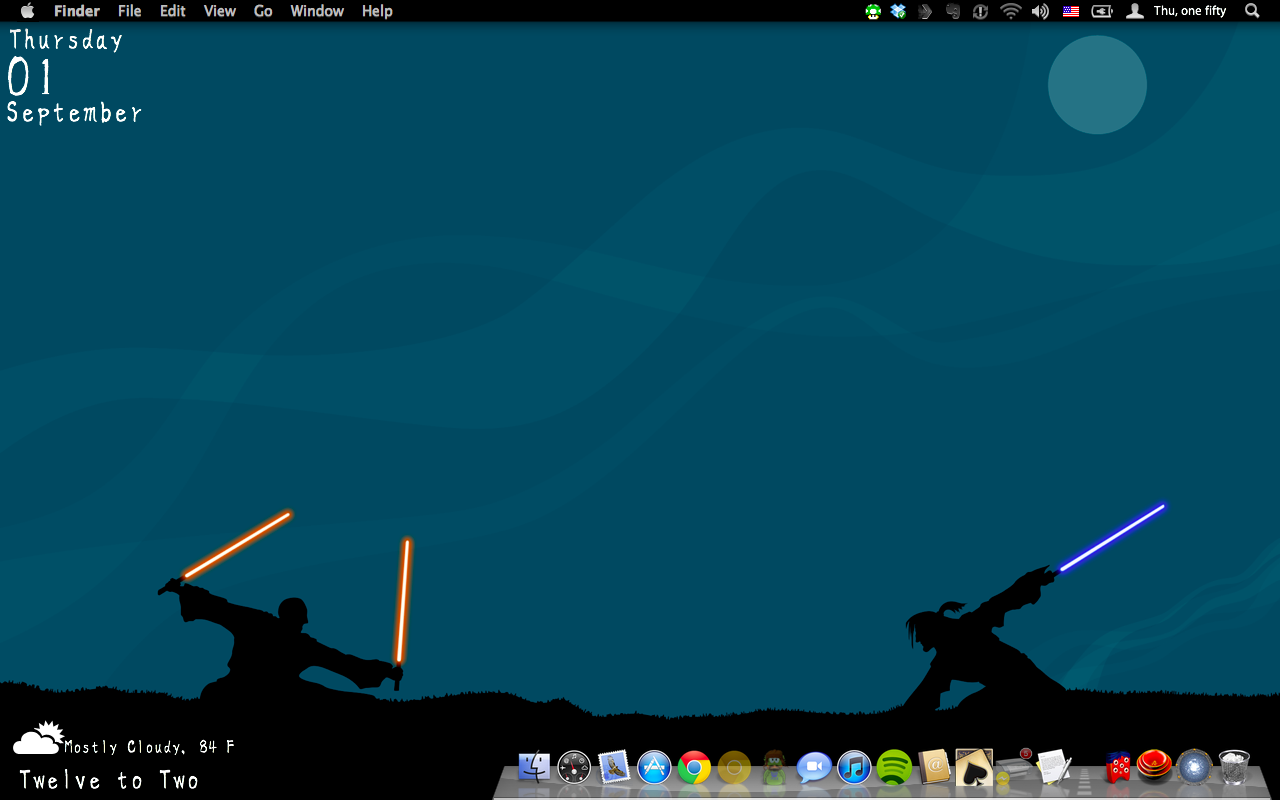Image resolution: width=1280 pixels, height=800 pixels.
Task: Open Address Book from the Dock
Action: [934, 768]
